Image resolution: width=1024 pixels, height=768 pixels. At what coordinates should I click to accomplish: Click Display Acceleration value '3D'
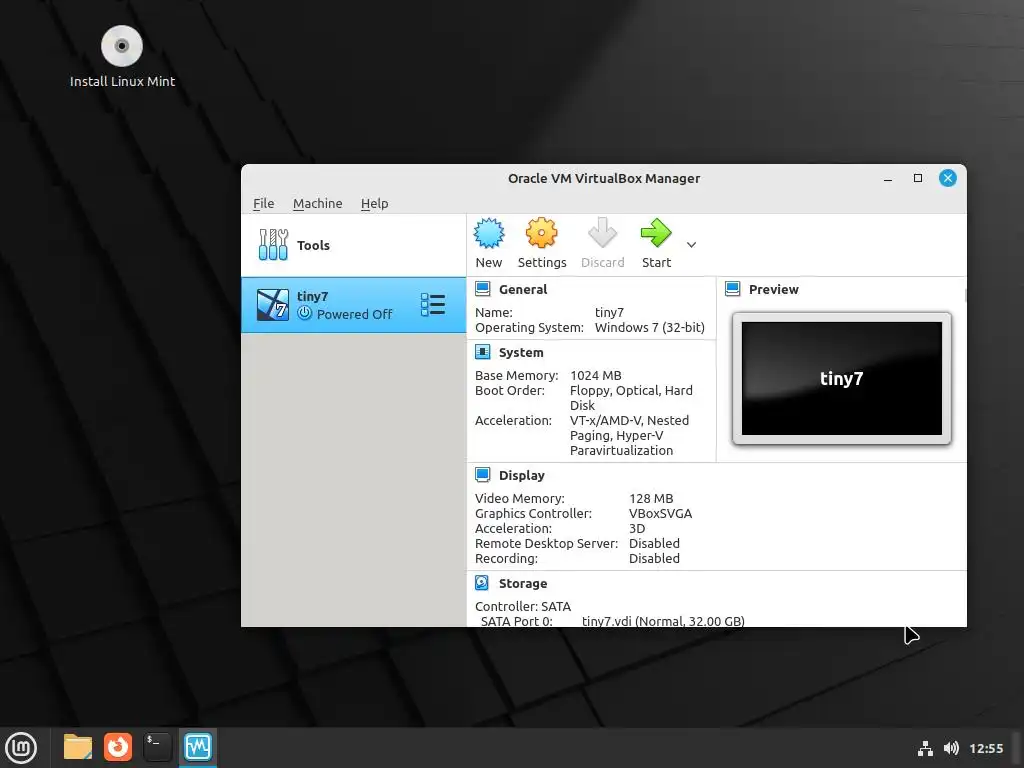point(637,528)
